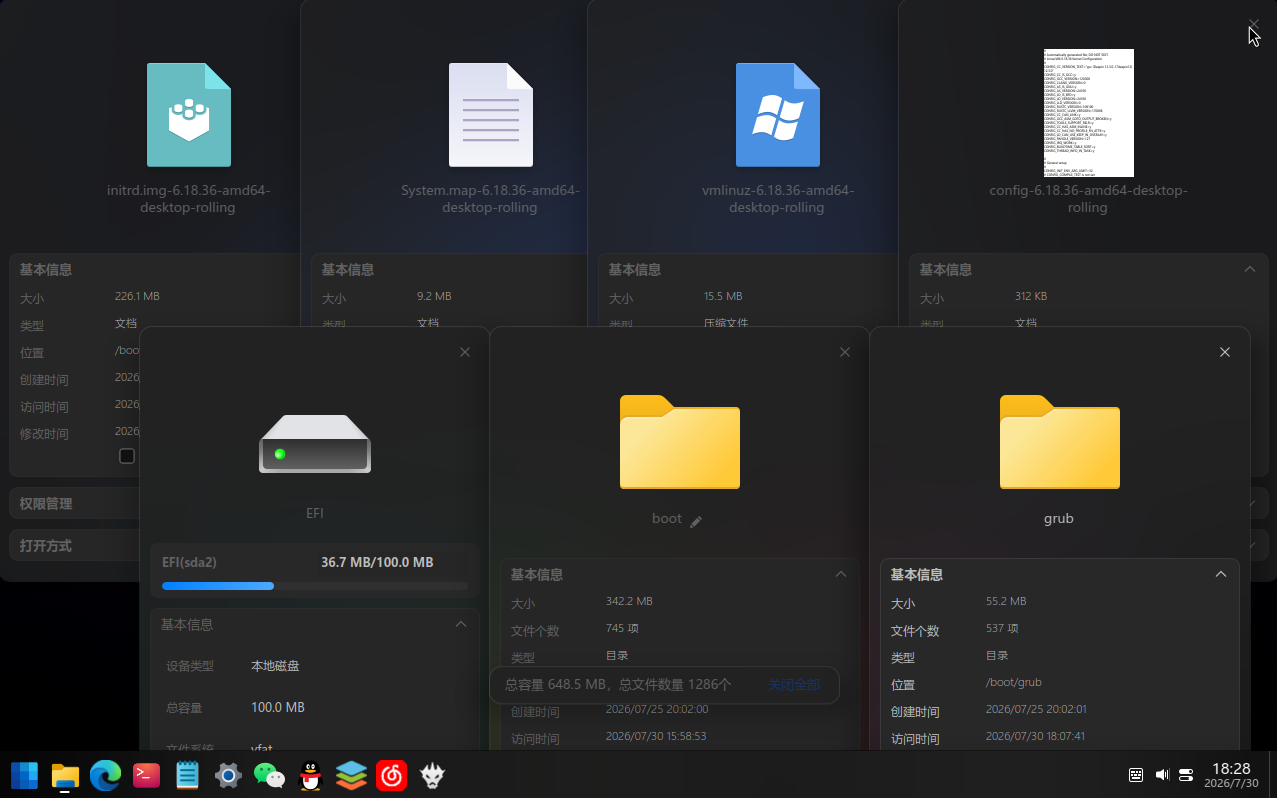Viewport: 1277px width, 798px height.
Task: Collapse 基本信息 in the config properties window
Action: click(1249, 269)
